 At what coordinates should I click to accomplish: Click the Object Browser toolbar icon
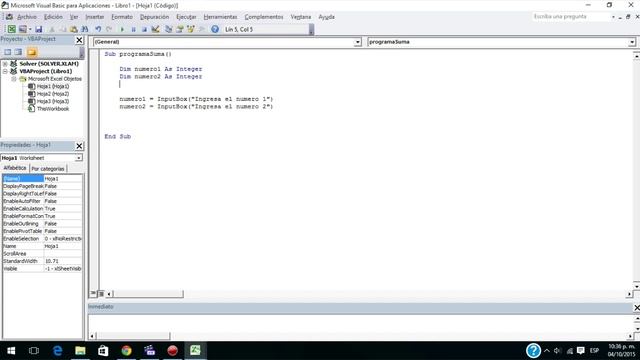pyautogui.click(x=191, y=29)
